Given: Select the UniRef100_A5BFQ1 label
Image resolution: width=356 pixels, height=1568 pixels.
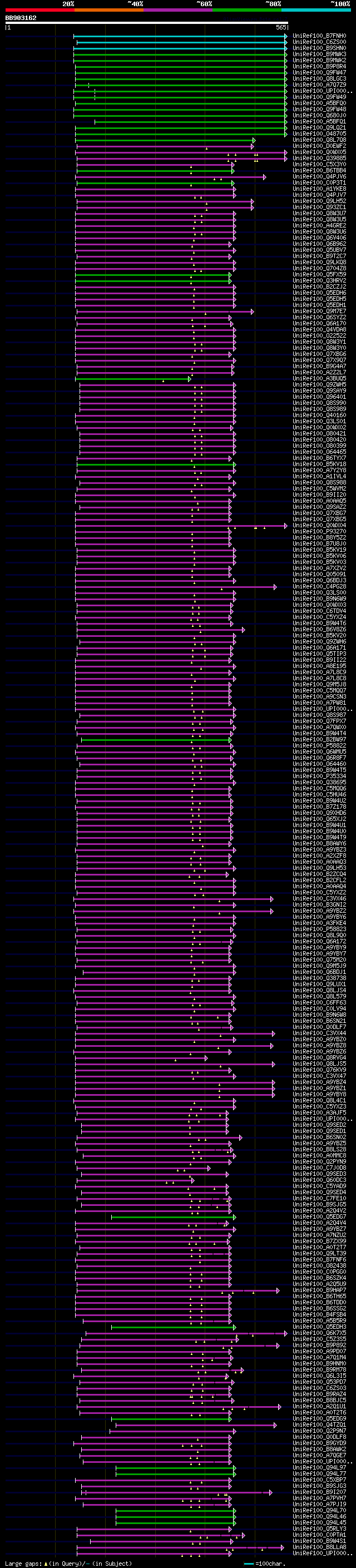Looking at the screenshot, I should coord(319,122).
